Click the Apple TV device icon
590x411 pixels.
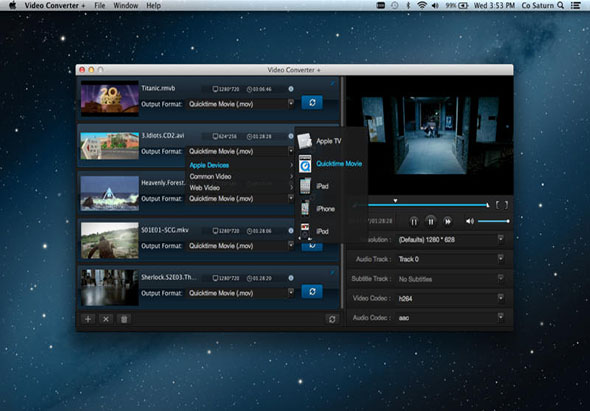tap(304, 141)
